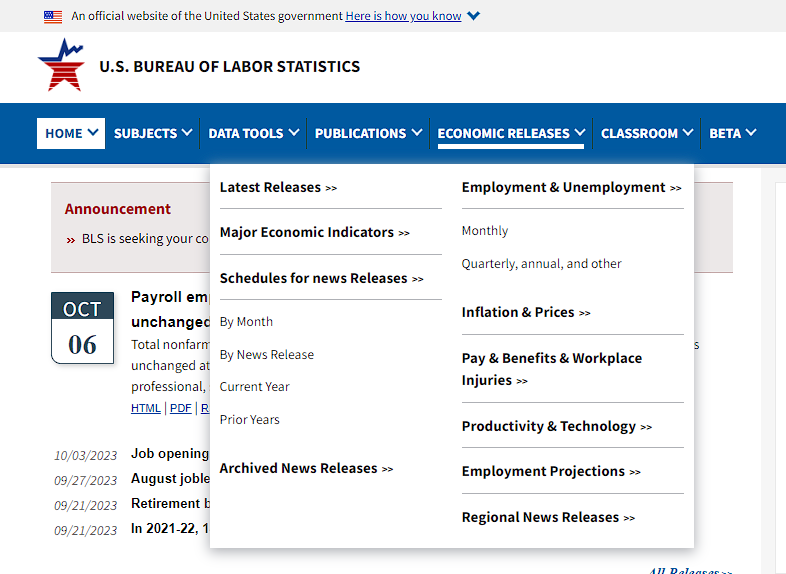Image resolution: width=786 pixels, height=574 pixels.
Task: Select schedule By Month
Action: [246, 322]
